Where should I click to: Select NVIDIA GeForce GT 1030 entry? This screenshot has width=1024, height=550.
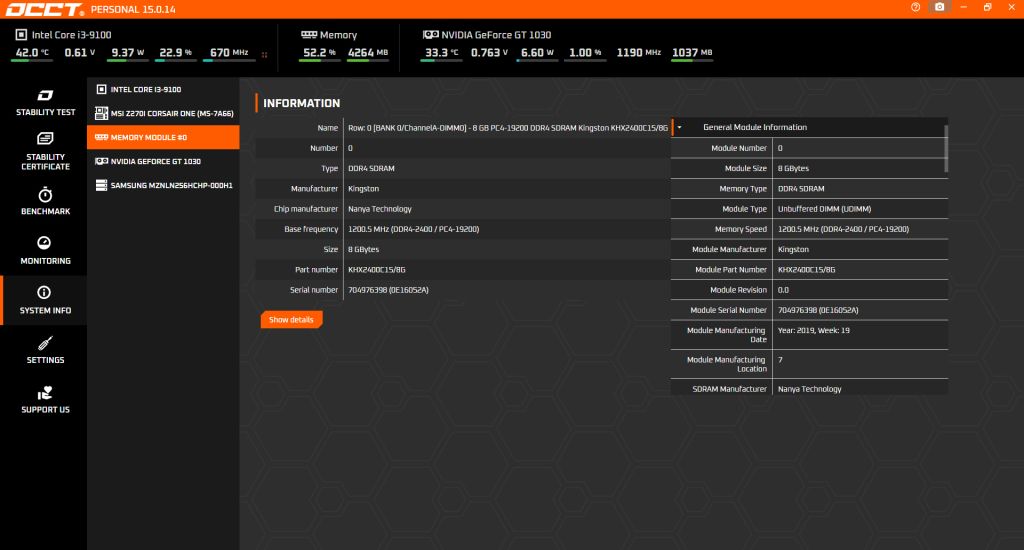pos(163,161)
